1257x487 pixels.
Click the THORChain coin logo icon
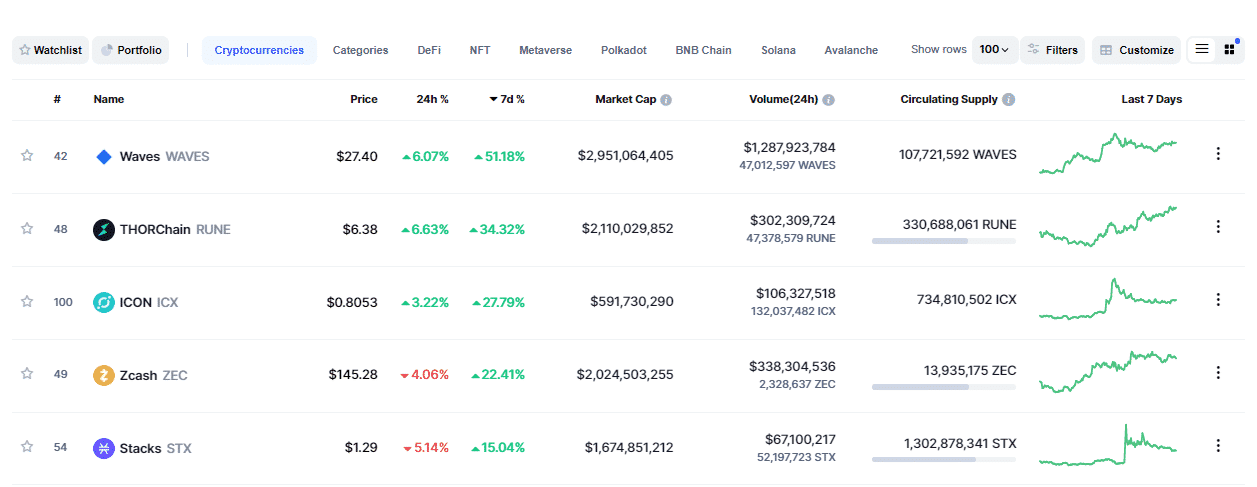point(103,229)
